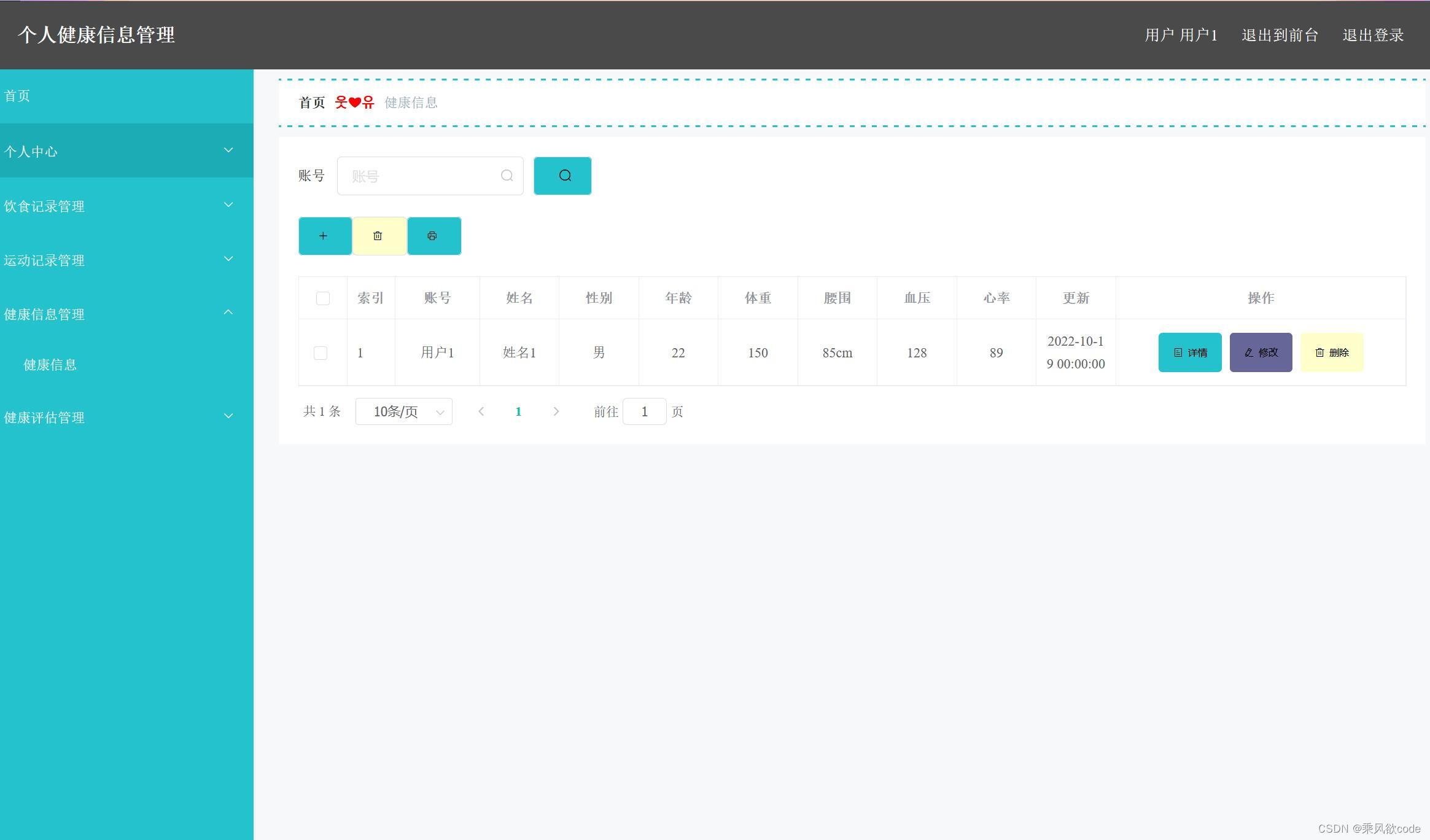The image size is (1430, 840).
Task: Open 详情 details for the 用户1 row
Action: click(x=1189, y=352)
